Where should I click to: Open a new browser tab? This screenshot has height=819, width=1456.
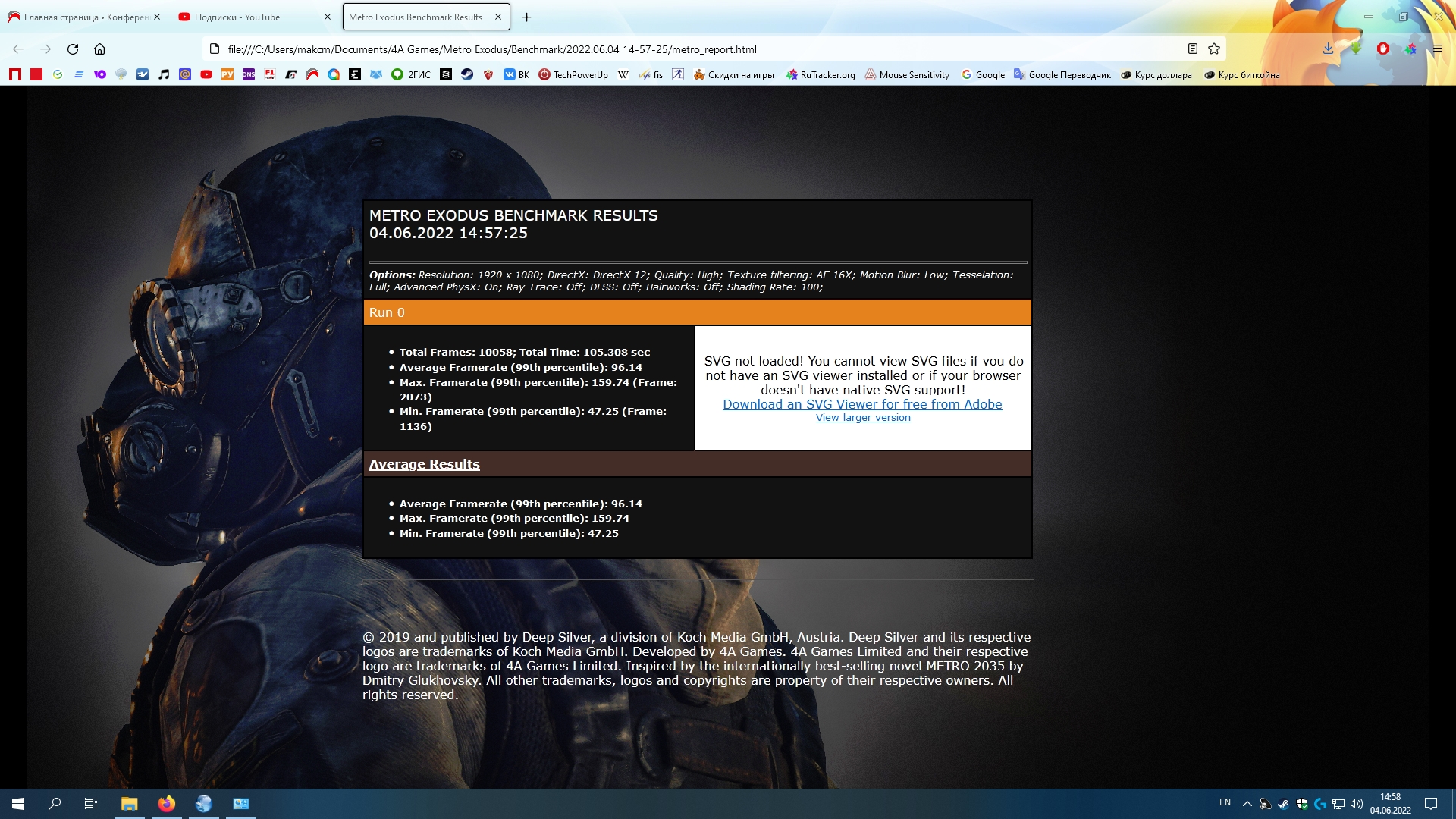527,17
